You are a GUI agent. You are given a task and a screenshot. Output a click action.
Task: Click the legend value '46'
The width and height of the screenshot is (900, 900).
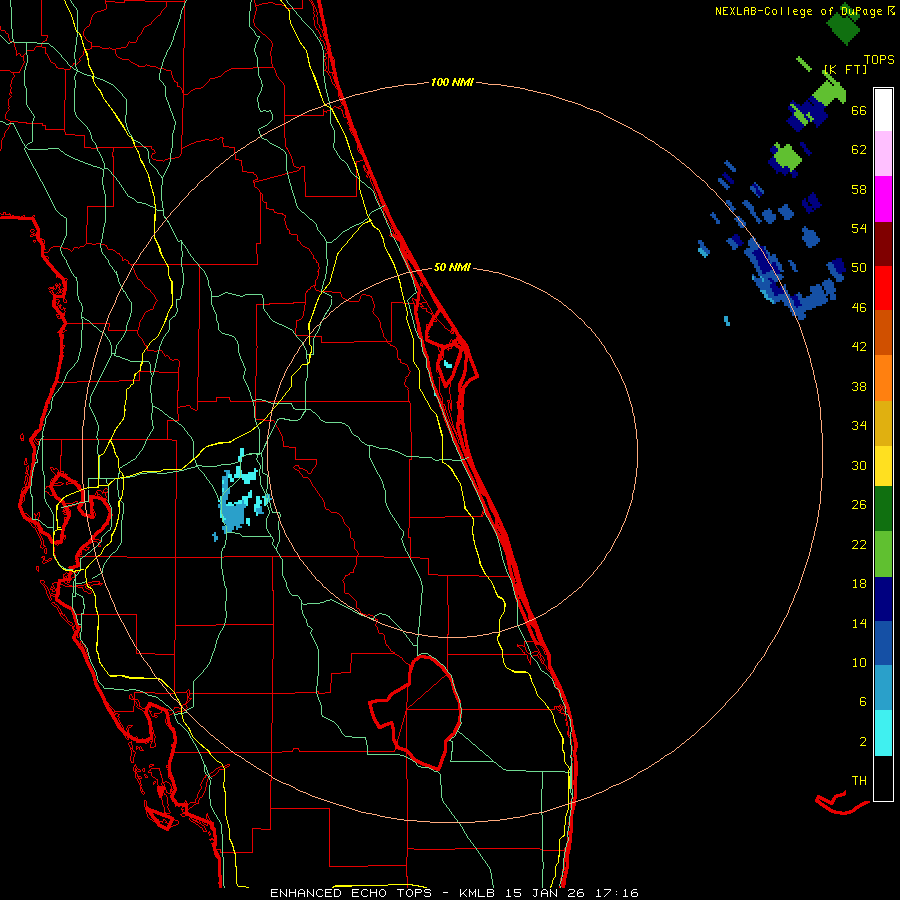(859, 308)
